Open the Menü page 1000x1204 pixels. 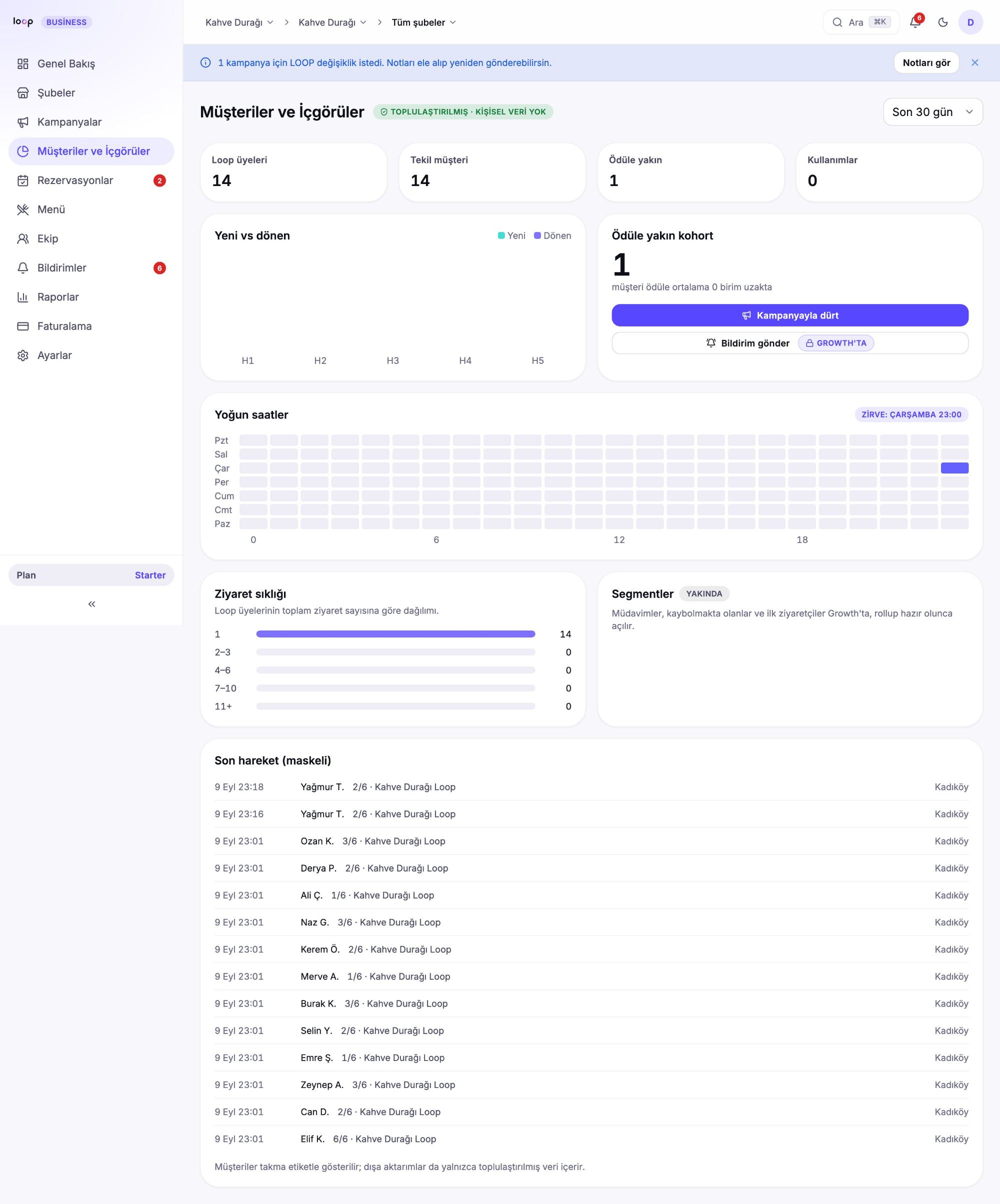[91, 210]
